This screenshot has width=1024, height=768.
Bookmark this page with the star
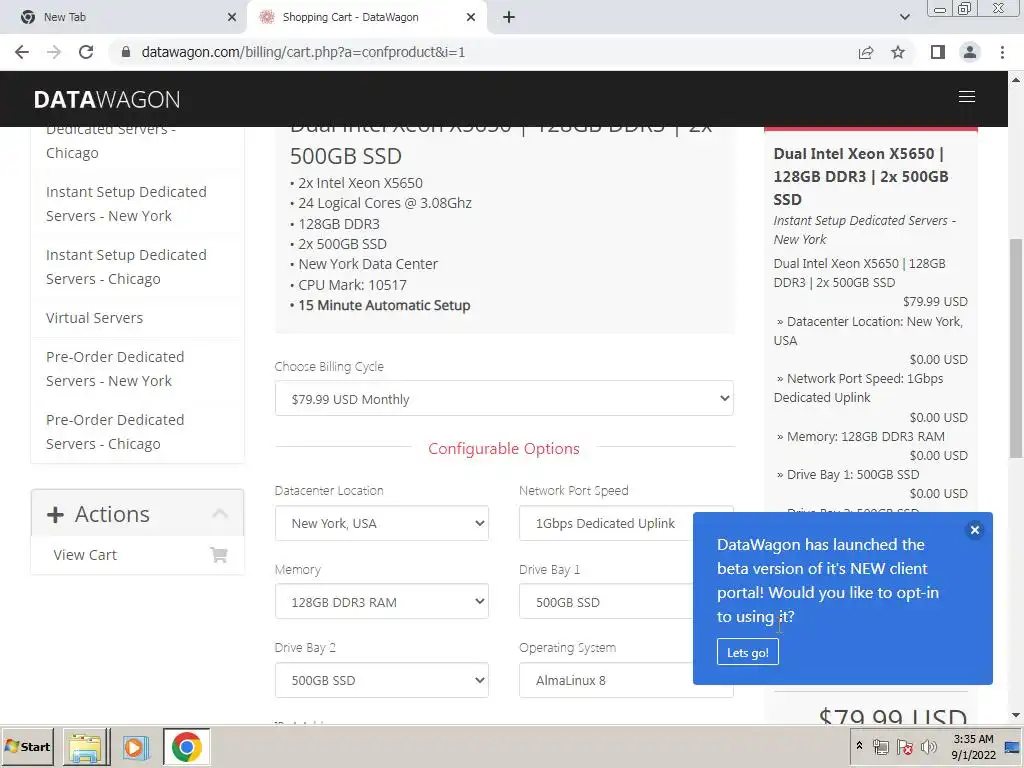[898, 52]
